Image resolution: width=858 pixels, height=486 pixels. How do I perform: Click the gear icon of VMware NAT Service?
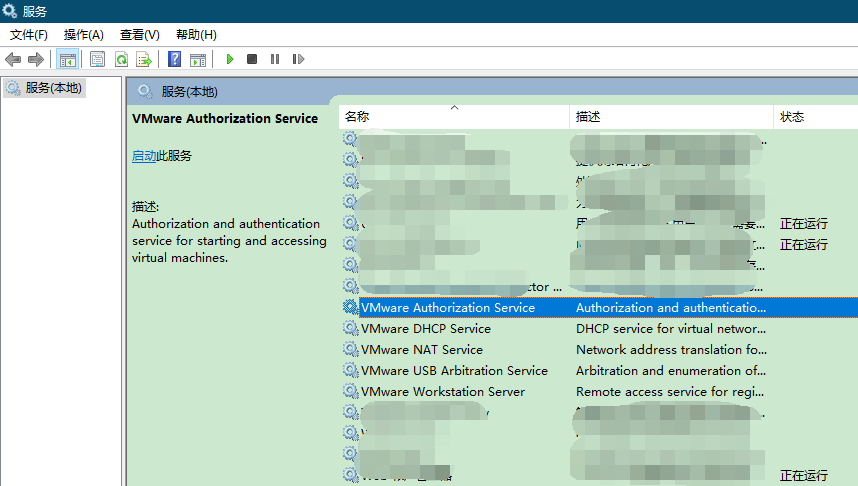350,349
